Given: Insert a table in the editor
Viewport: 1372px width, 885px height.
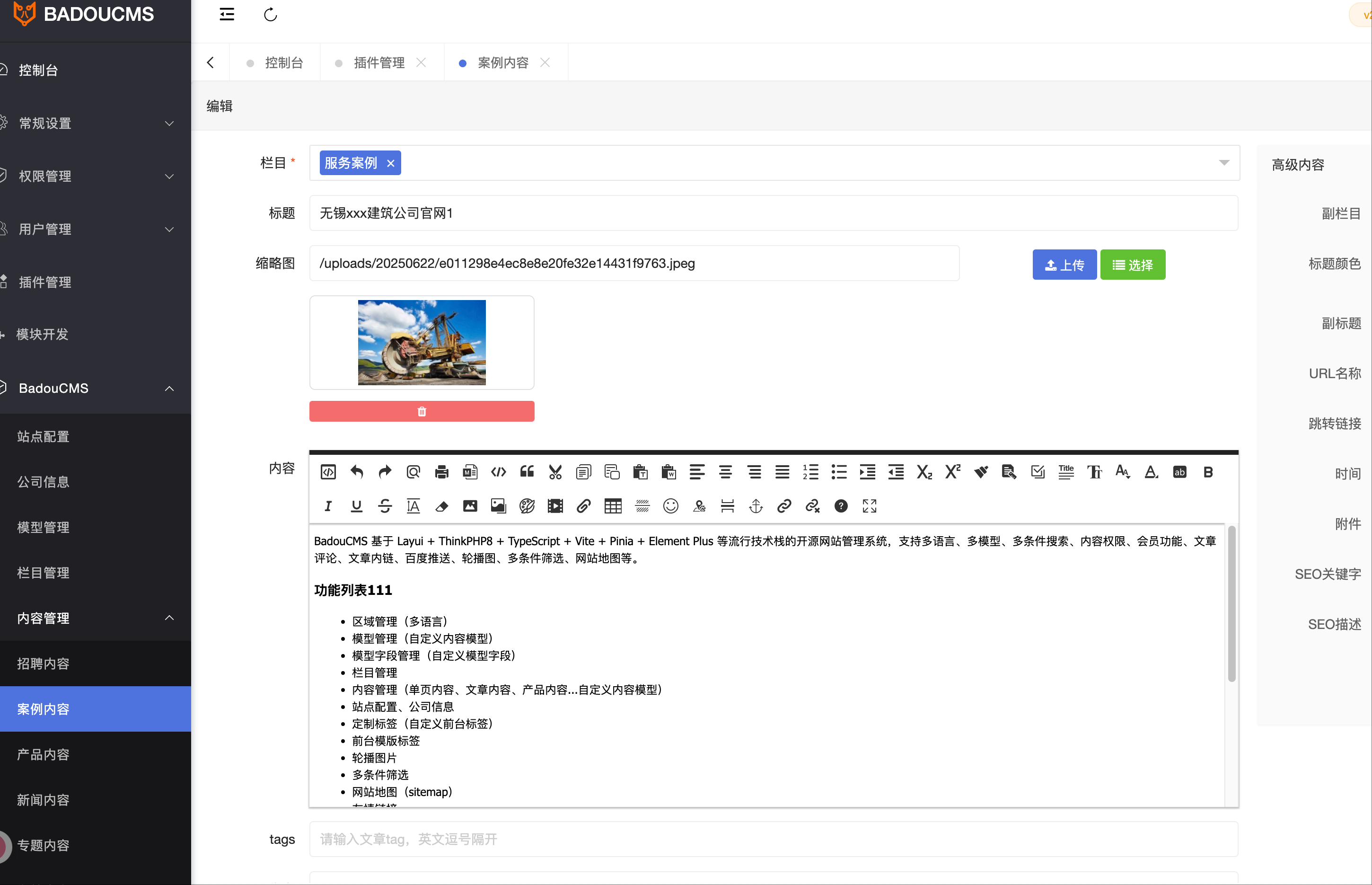Looking at the screenshot, I should pyautogui.click(x=612, y=506).
